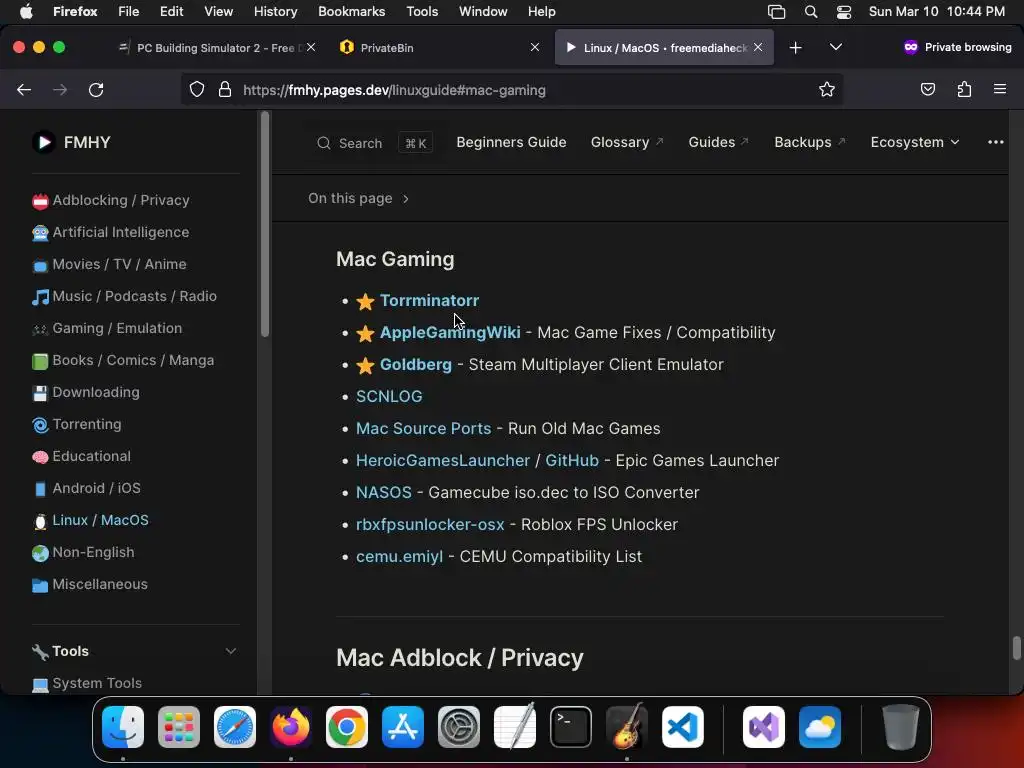Screen dimensions: 1024x768
Task: Open the Bookmarks menu
Action: pyautogui.click(x=351, y=11)
